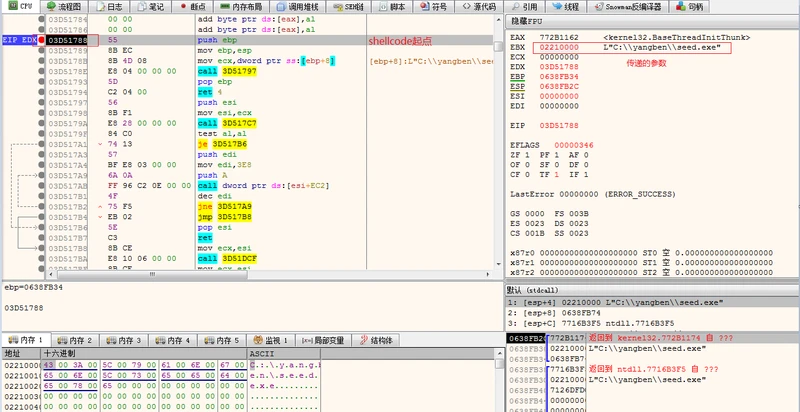
Task: Toggle breakpoint dot at address 03D51797
Action: coord(41,102)
